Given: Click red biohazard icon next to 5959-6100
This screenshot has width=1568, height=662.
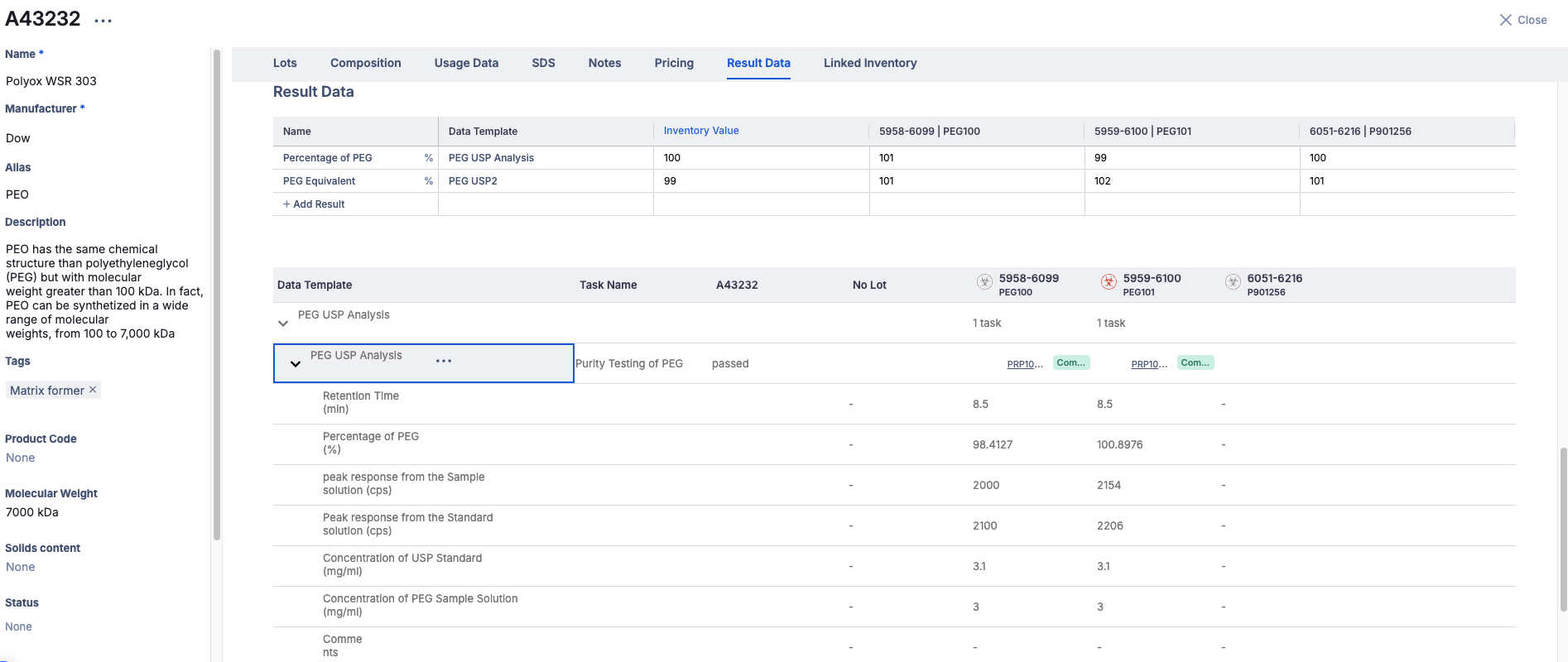Looking at the screenshot, I should (1109, 281).
